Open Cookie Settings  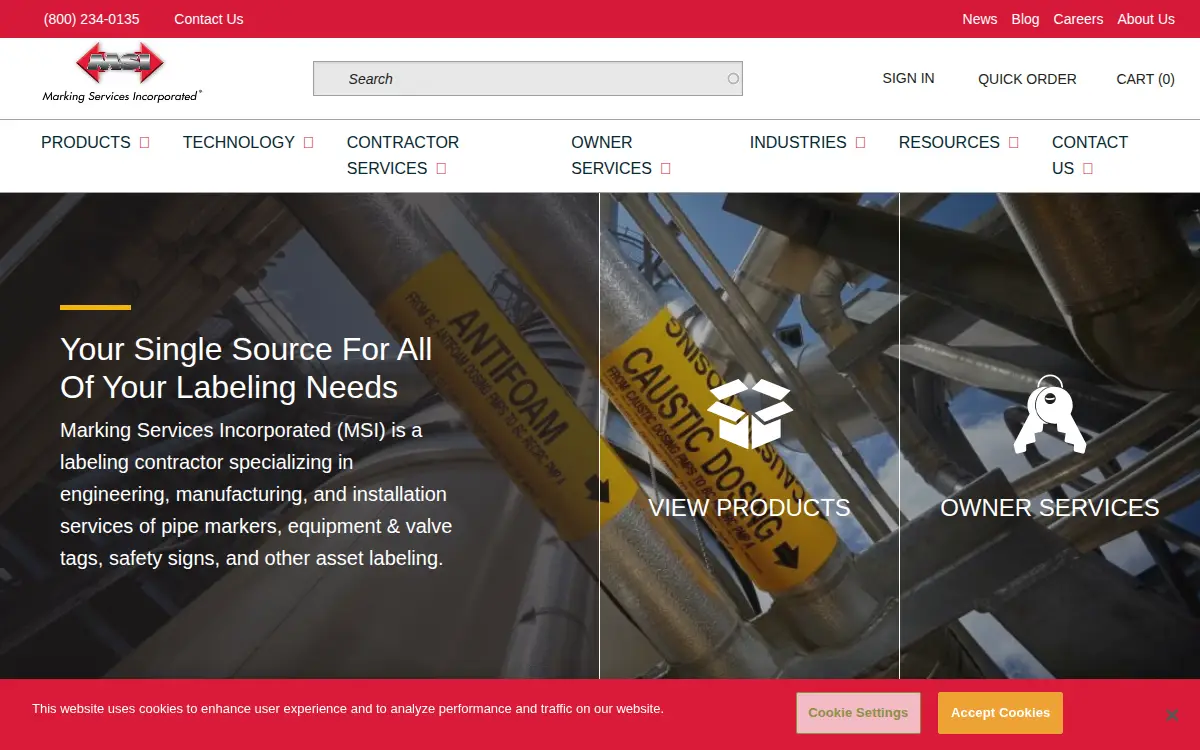click(x=858, y=713)
